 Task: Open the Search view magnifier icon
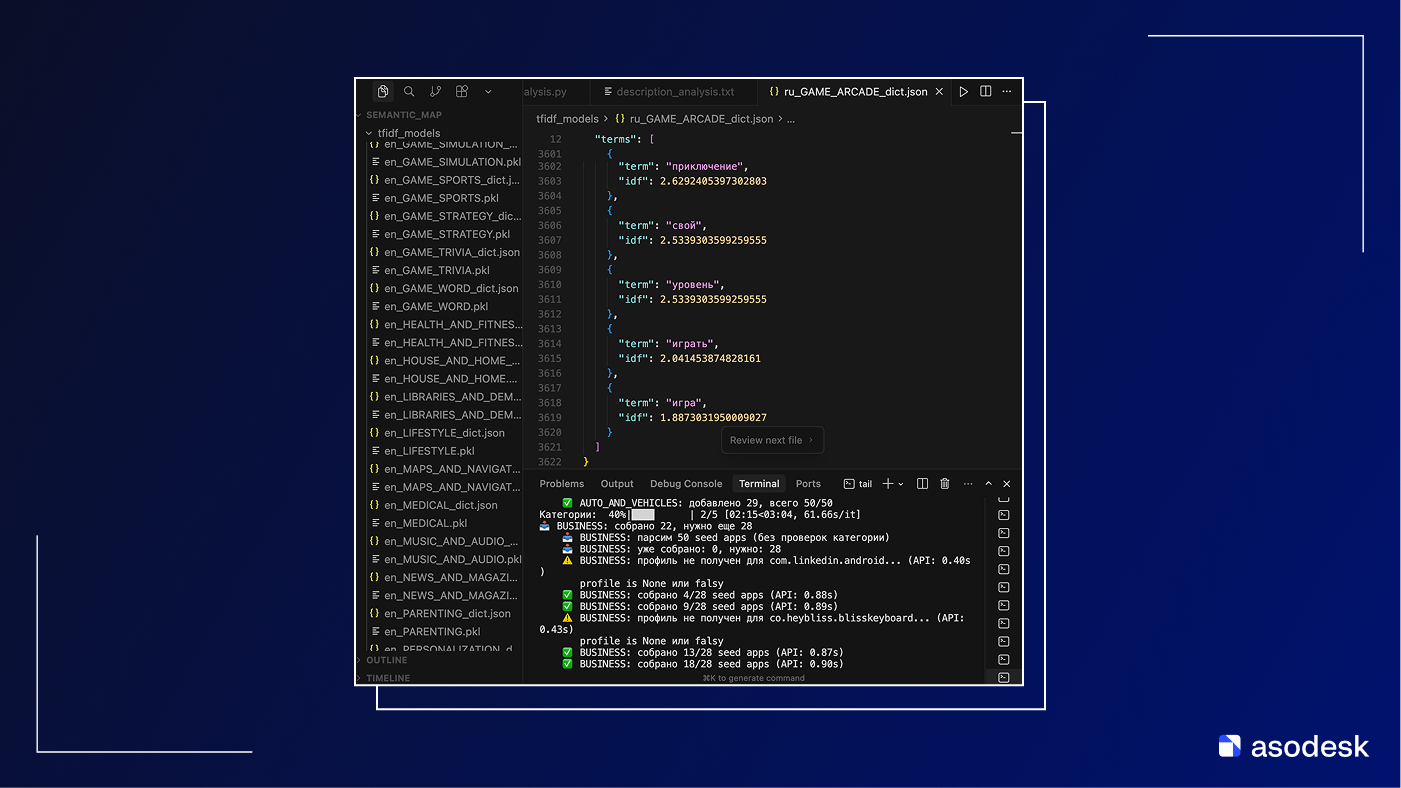pos(409,91)
